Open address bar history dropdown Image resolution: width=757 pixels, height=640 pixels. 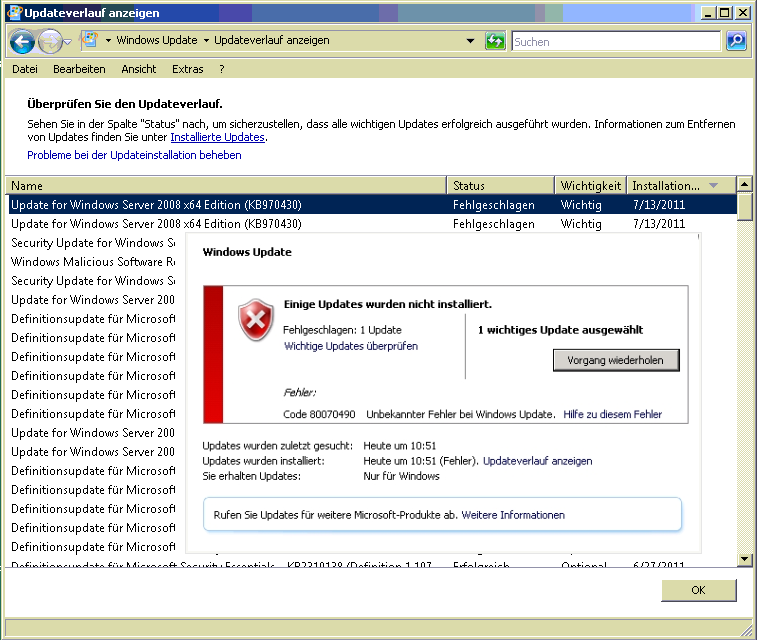pos(470,41)
